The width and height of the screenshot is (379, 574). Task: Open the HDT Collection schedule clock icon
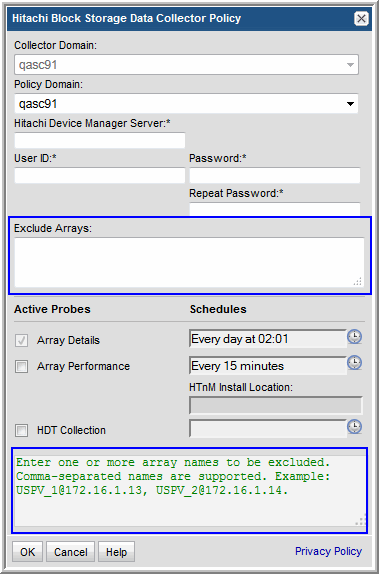(x=354, y=426)
